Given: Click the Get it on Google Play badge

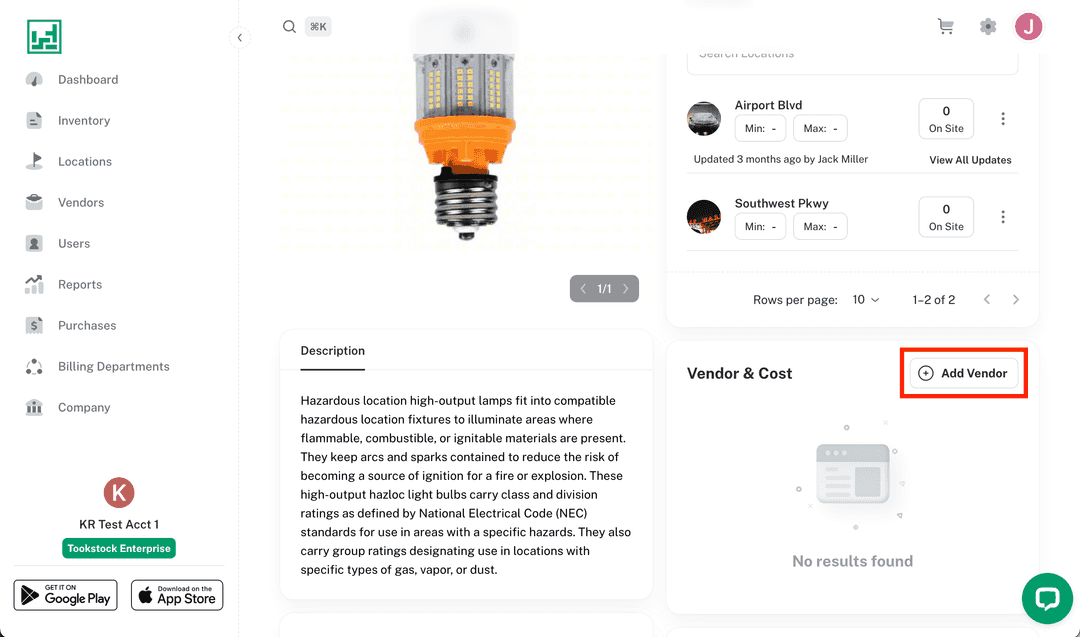Looking at the screenshot, I should pyautogui.click(x=65, y=595).
